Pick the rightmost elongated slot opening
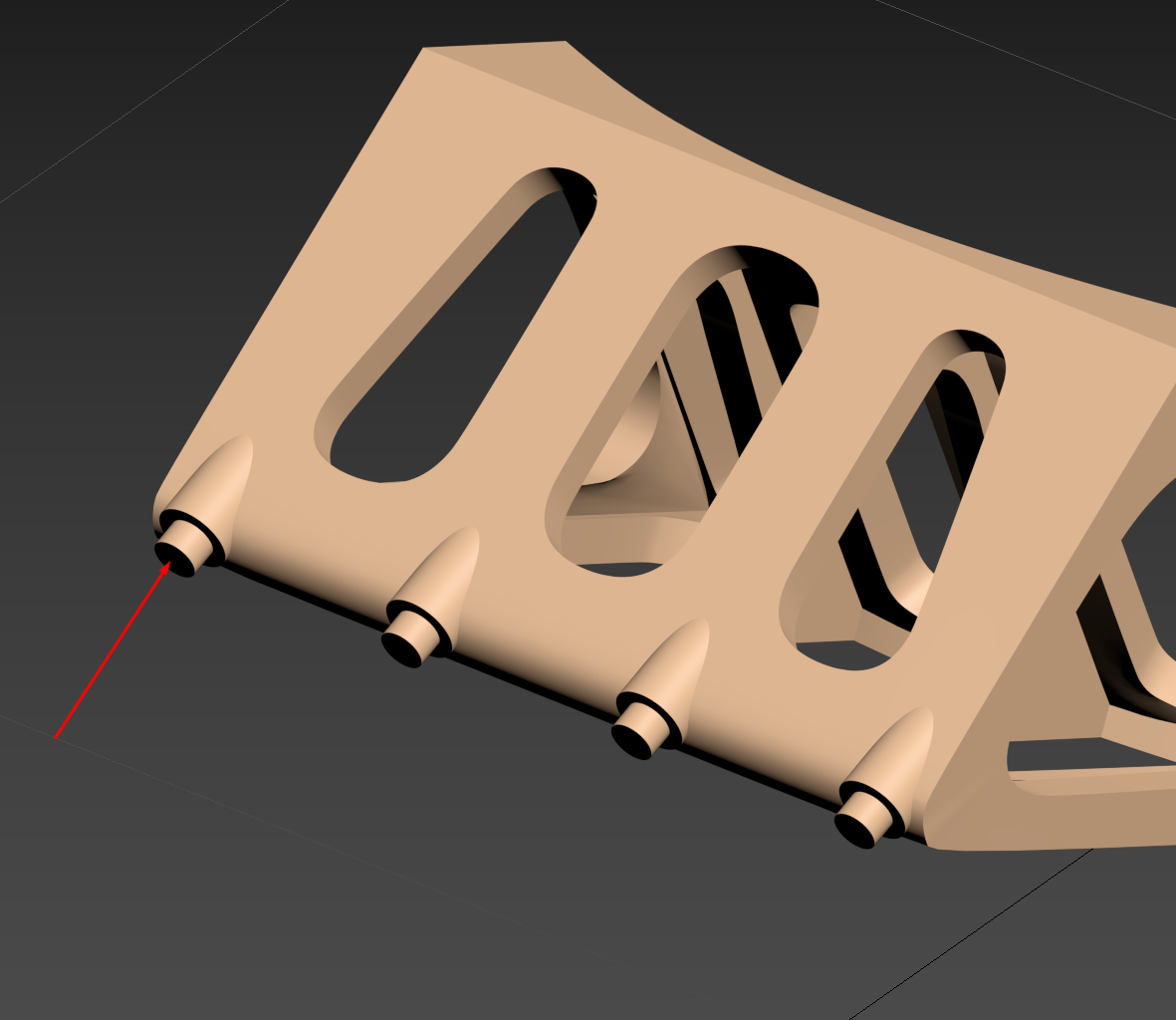This screenshot has height=1020, width=1176. pos(896,498)
